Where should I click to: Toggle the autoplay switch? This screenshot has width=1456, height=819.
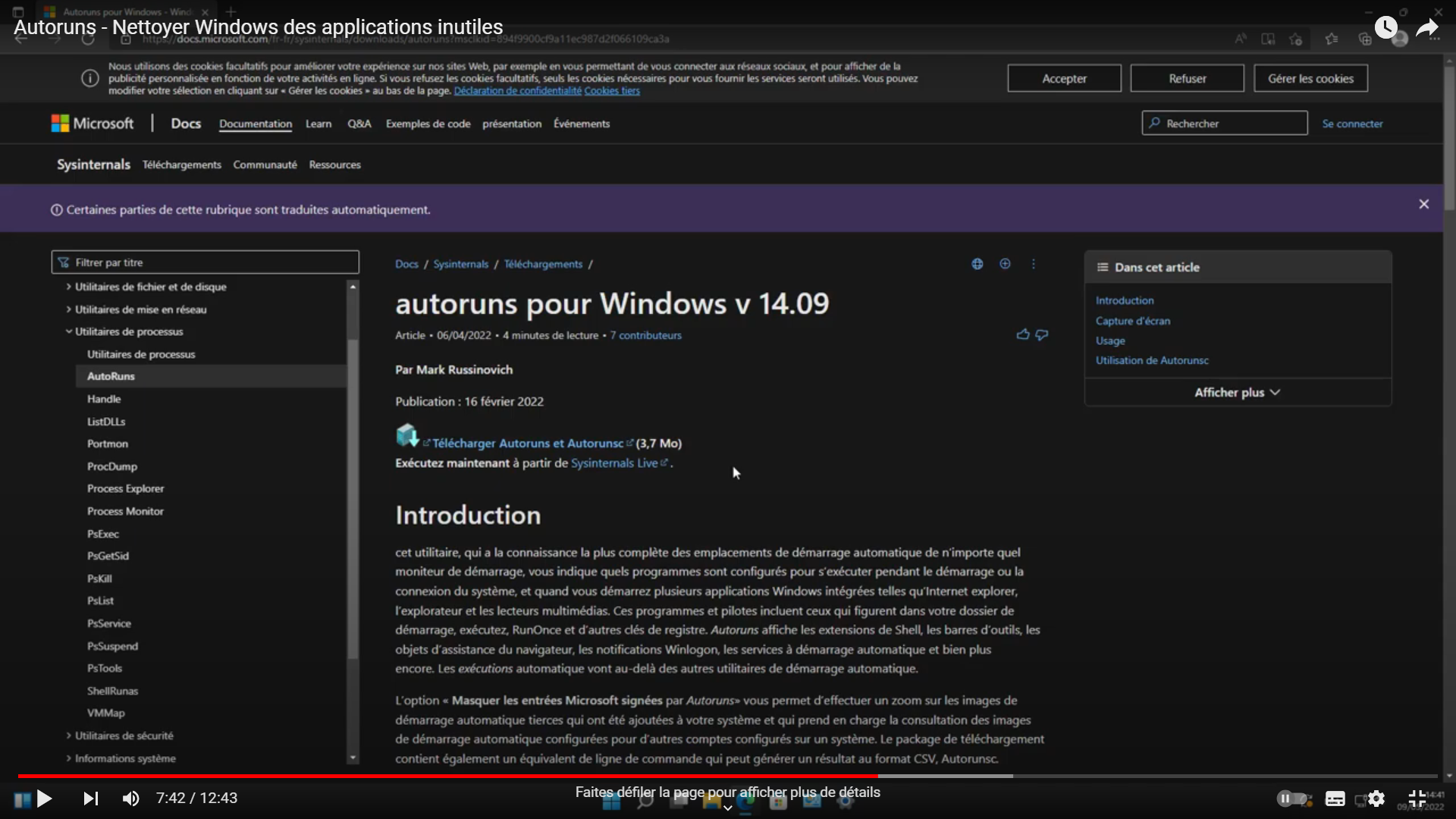[x=1291, y=799]
